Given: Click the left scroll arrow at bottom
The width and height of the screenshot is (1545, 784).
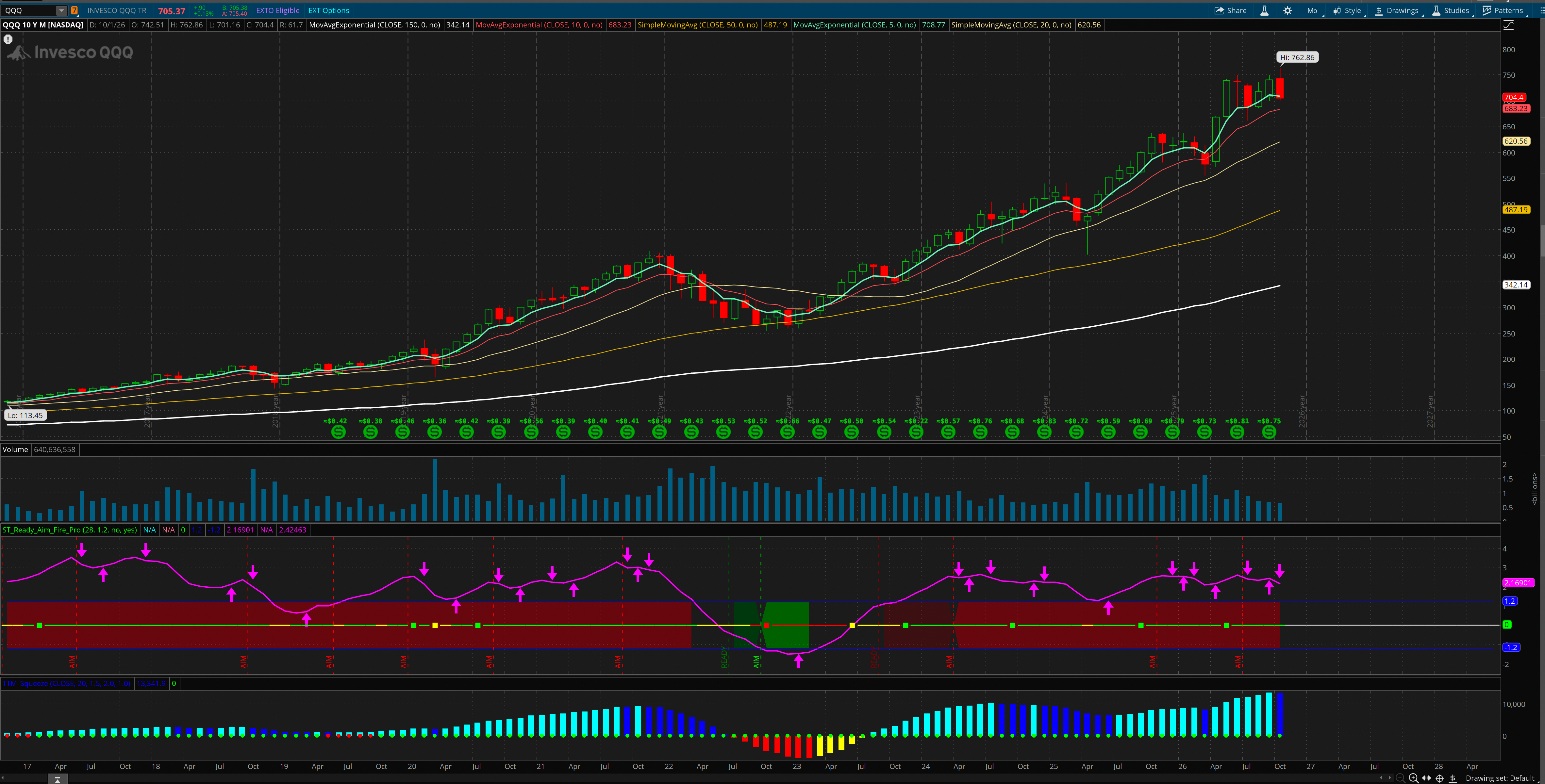Looking at the screenshot, I should click(x=1381, y=778).
